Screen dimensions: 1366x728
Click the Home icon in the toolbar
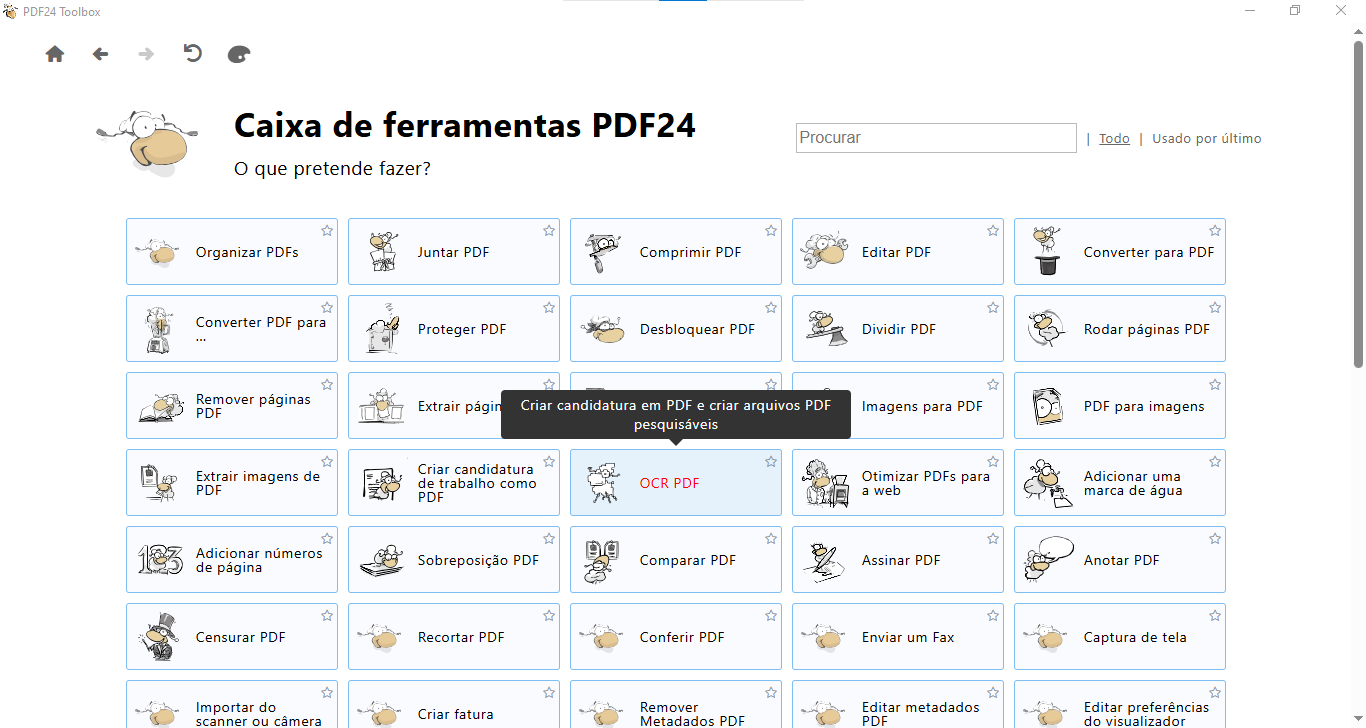pyautogui.click(x=55, y=54)
